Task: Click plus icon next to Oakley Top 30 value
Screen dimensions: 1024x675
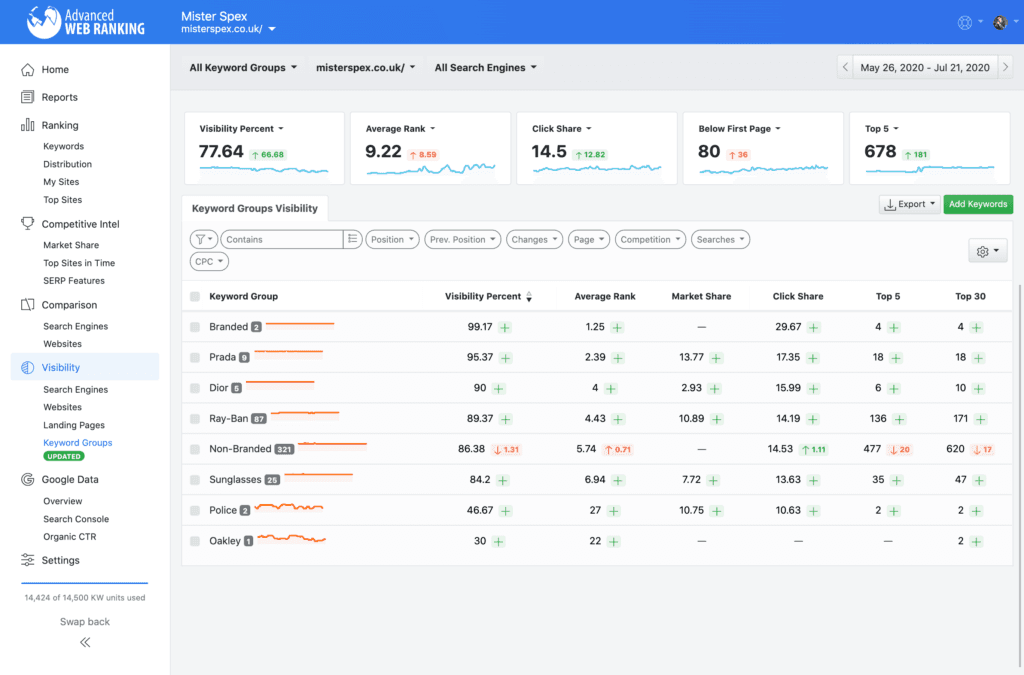Action: point(976,542)
